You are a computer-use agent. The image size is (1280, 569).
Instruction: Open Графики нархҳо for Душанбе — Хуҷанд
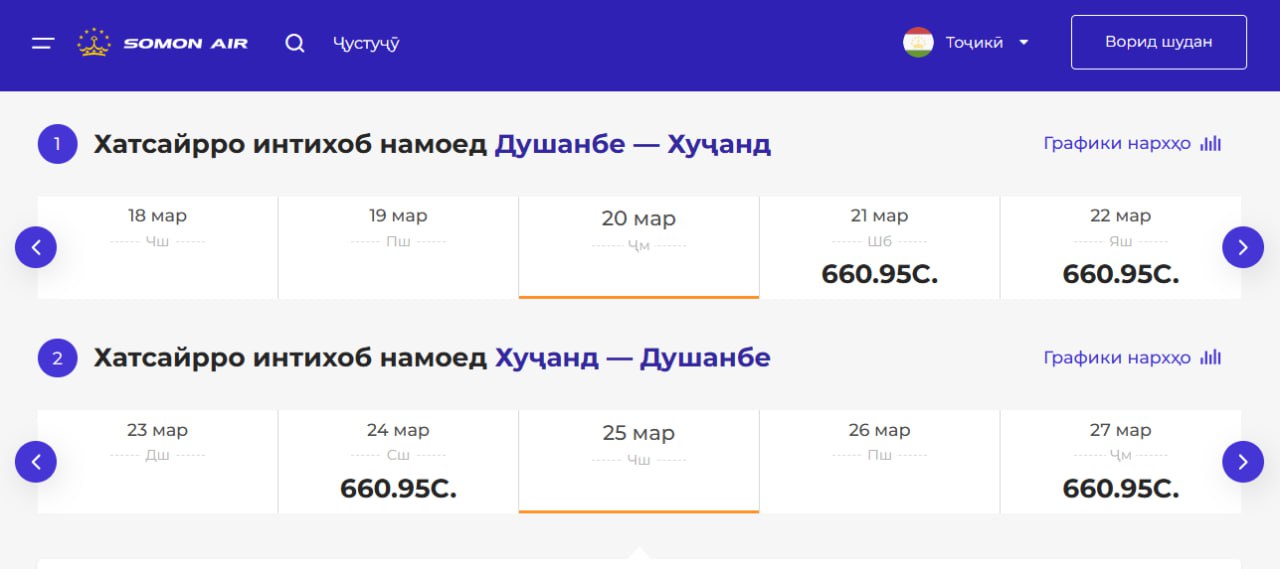(x=1132, y=143)
